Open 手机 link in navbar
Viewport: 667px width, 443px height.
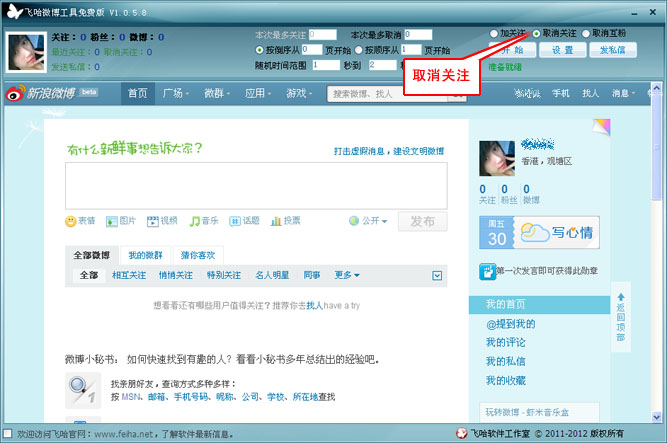point(561,93)
